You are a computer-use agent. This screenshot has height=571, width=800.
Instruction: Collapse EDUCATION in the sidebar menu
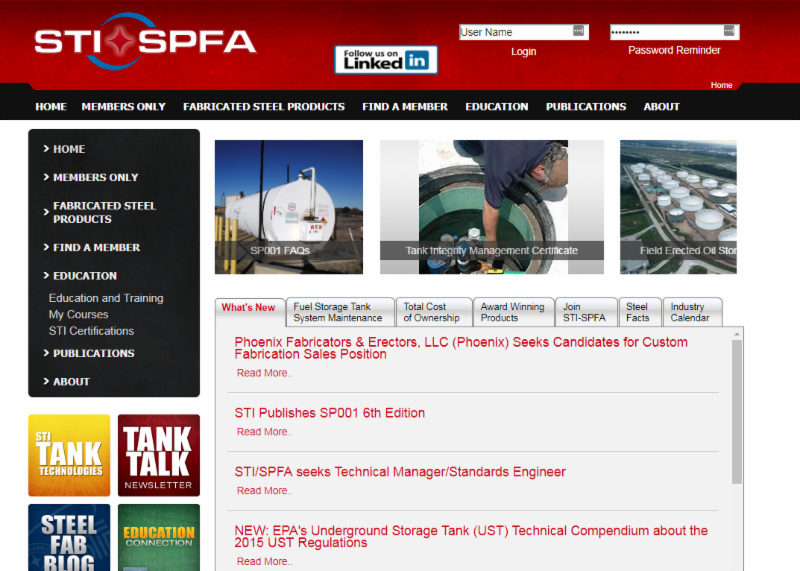pos(80,276)
